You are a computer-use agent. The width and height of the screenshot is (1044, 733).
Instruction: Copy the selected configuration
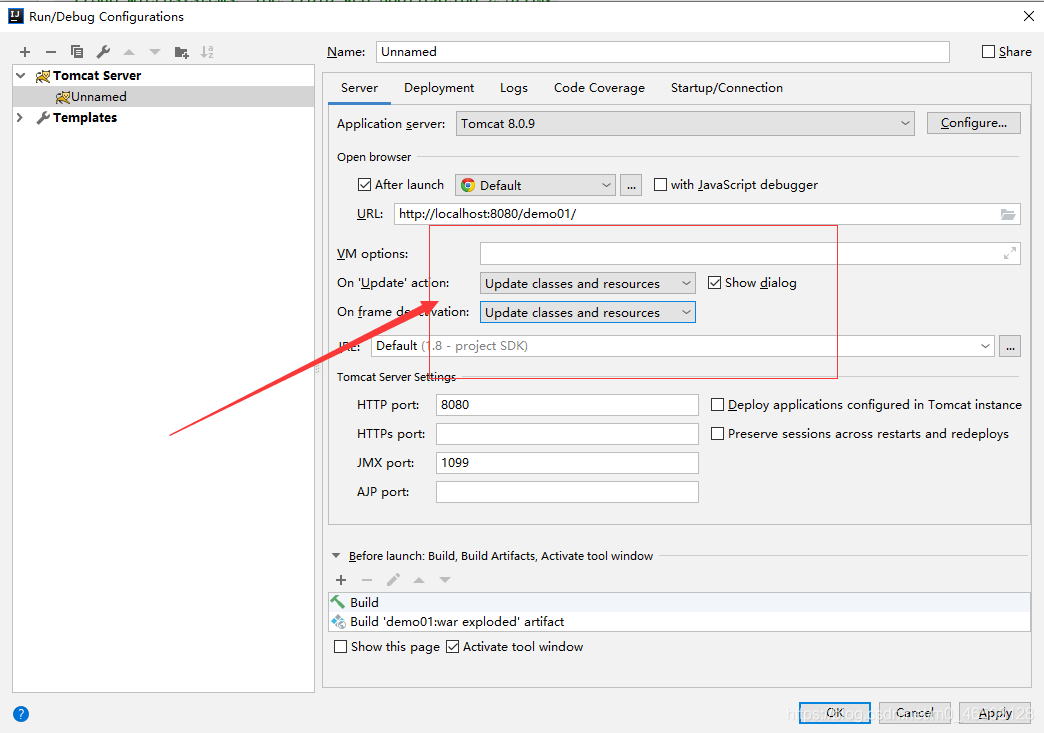pos(77,52)
